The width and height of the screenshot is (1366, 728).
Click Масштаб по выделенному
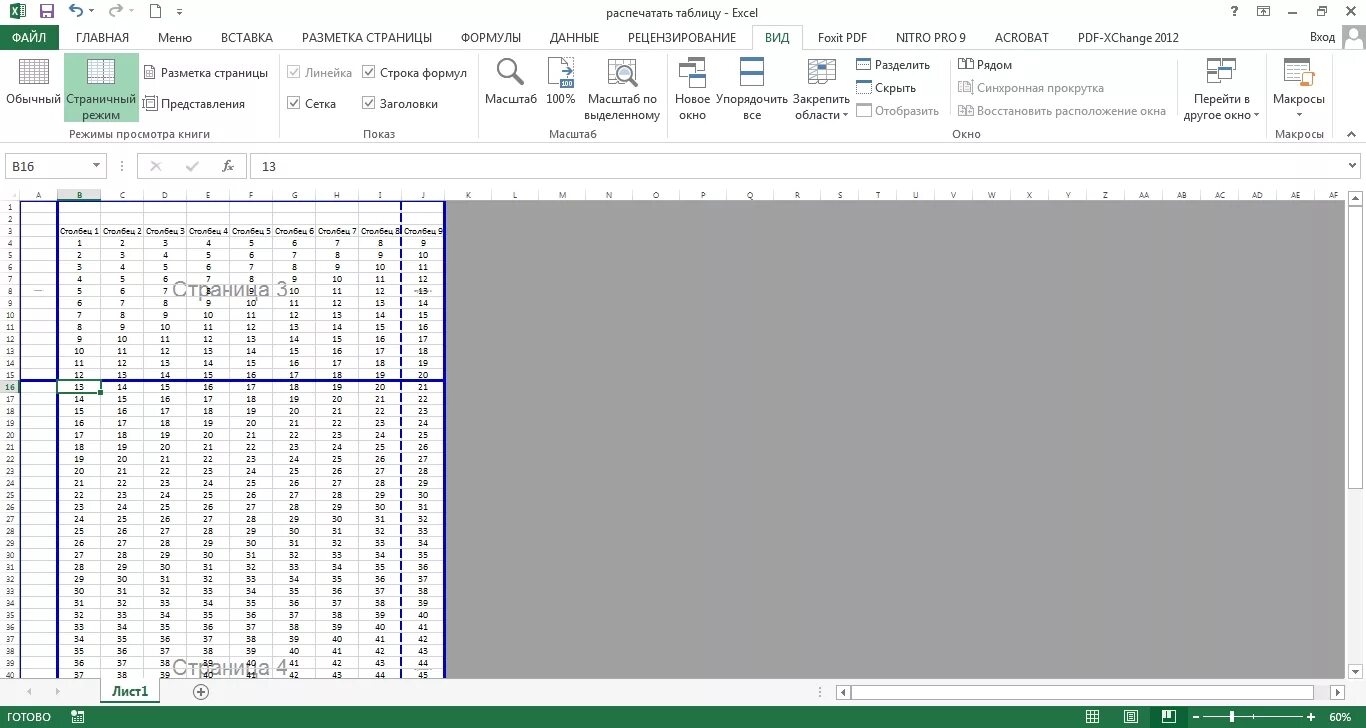pos(622,89)
